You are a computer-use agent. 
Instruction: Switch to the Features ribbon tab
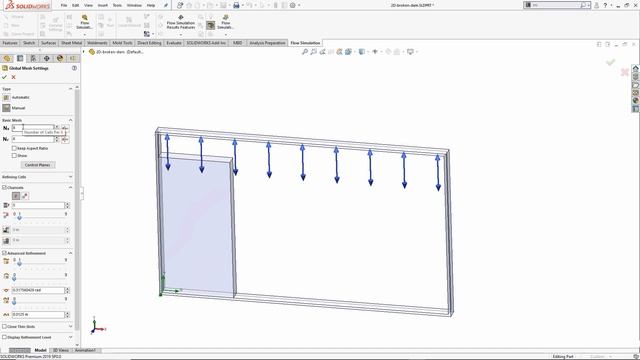[x=10, y=43]
